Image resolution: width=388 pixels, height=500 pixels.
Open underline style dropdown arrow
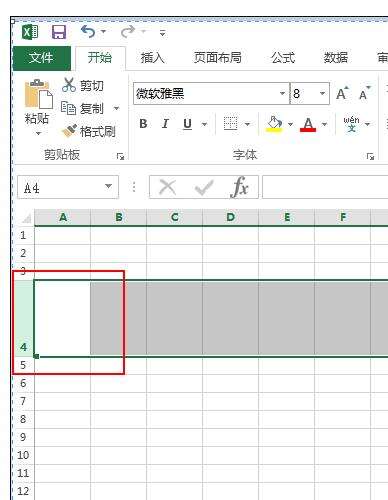[204, 124]
